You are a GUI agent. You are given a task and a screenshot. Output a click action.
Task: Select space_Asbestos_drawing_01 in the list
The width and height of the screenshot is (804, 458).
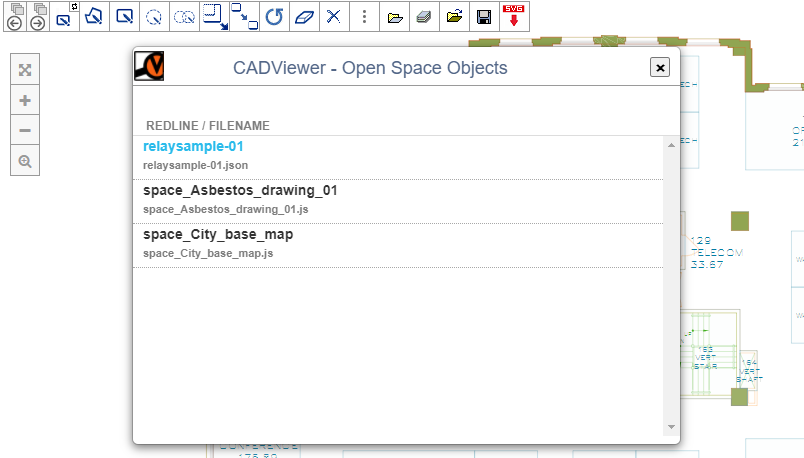[240, 191]
